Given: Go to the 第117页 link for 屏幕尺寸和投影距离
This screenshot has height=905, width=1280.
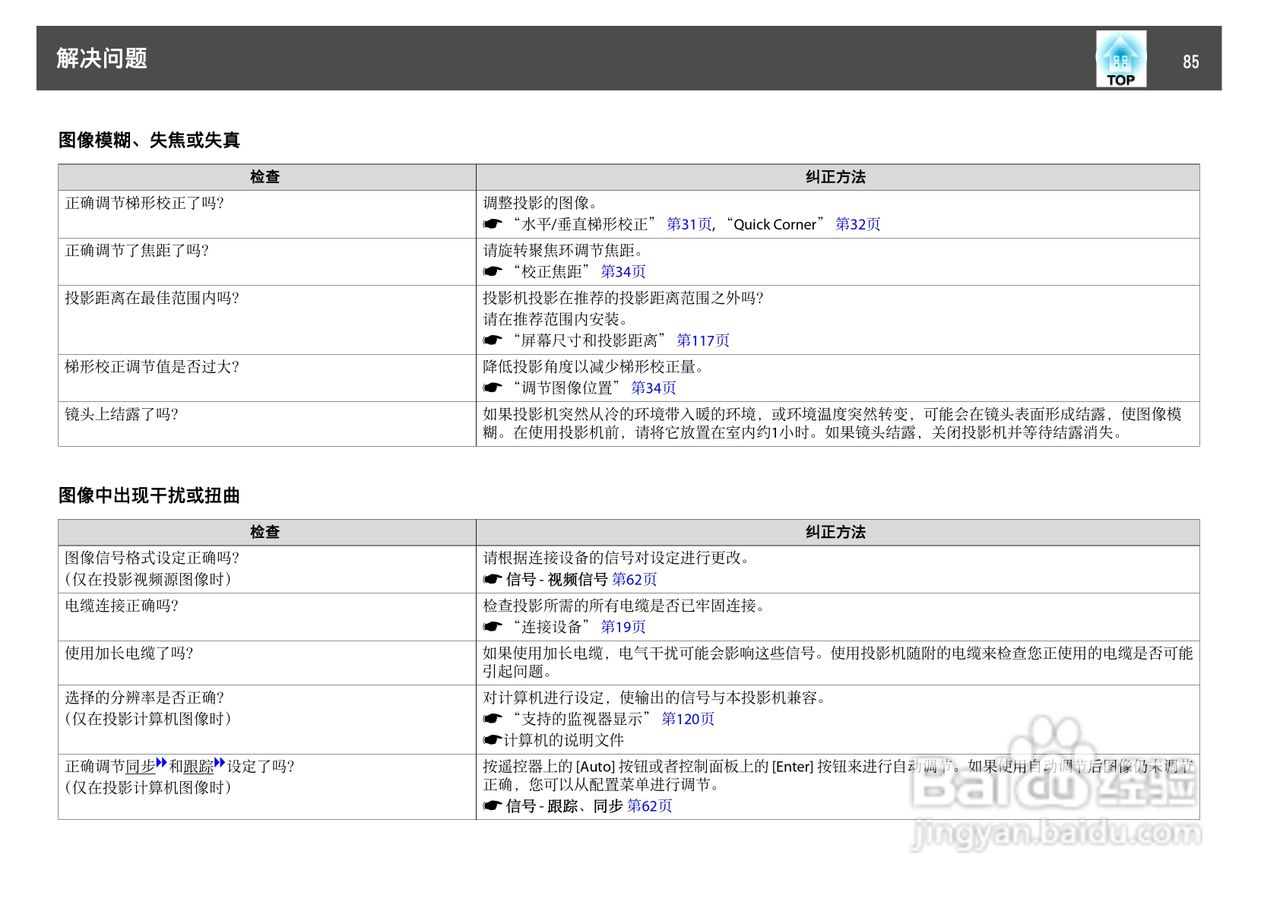Looking at the screenshot, I should [703, 341].
